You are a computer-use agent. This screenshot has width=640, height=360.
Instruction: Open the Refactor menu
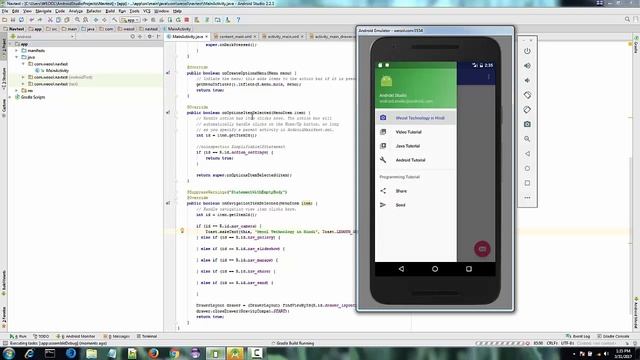pyautogui.click(x=93, y=11)
